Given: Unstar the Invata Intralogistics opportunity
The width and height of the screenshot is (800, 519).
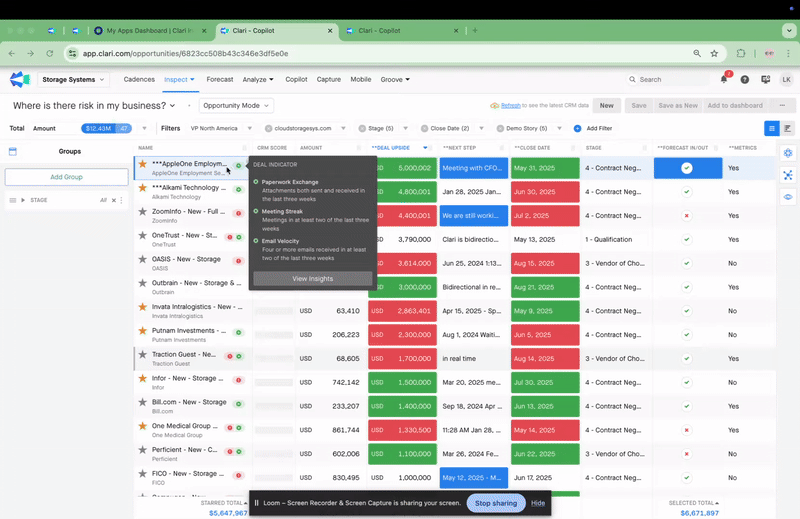Looking at the screenshot, I should [143, 307].
